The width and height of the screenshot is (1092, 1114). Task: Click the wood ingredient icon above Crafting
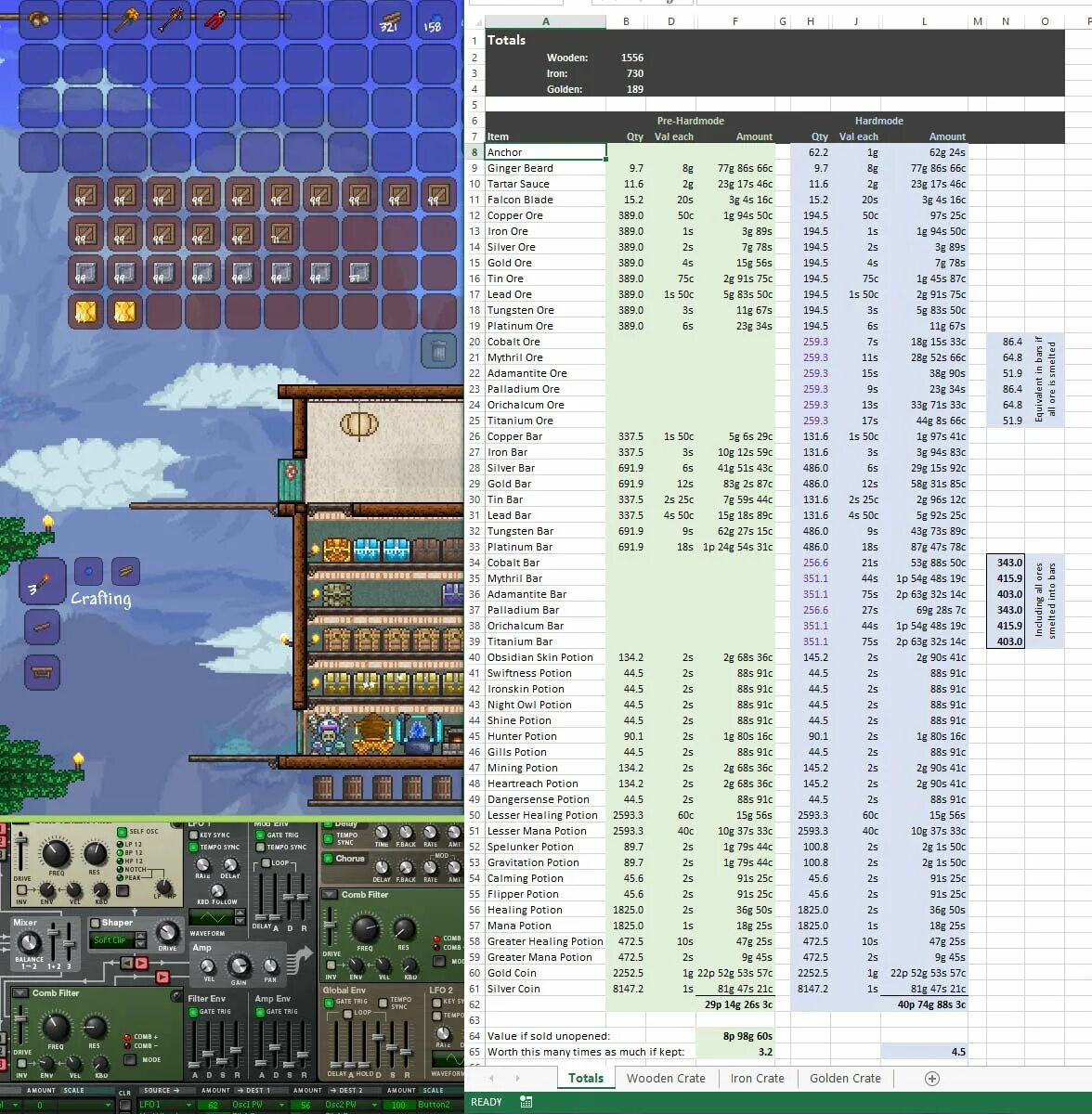[x=125, y=572]
